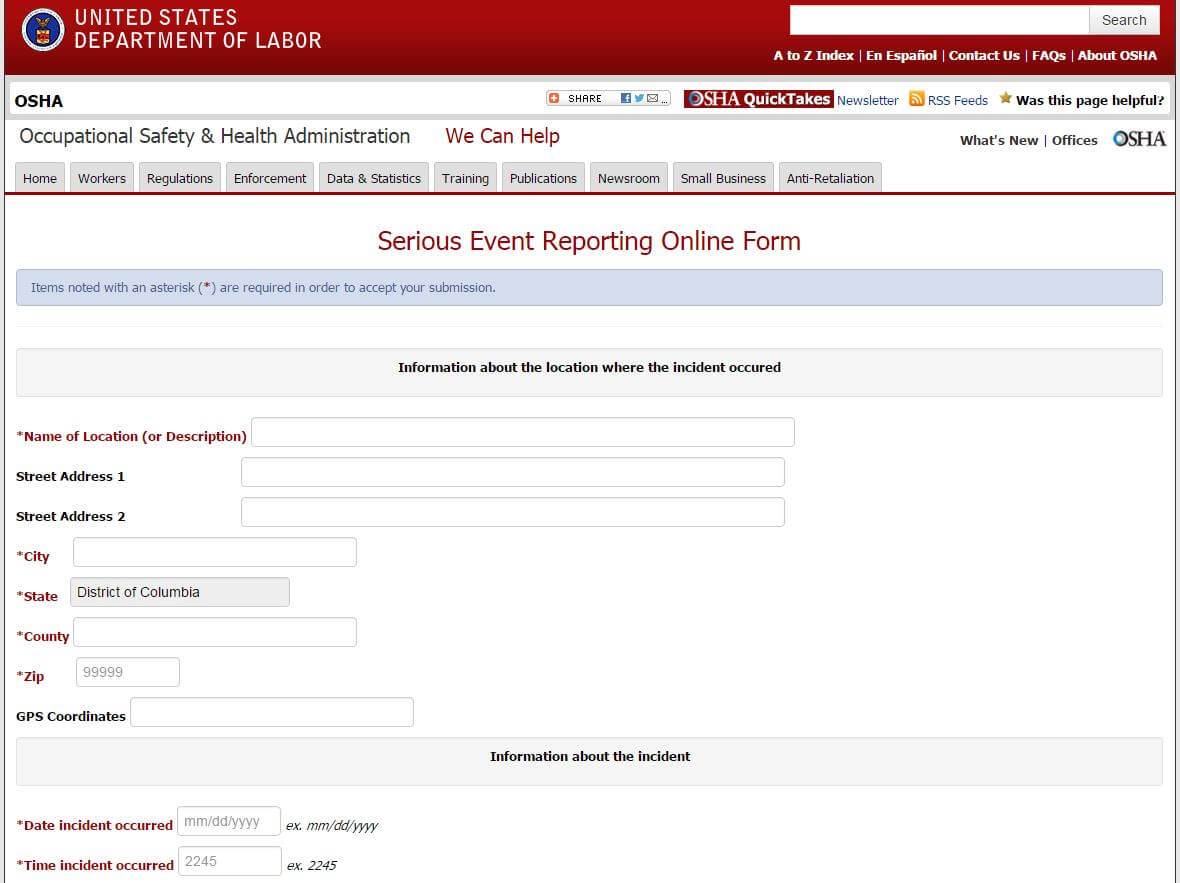Viewport: 1180px width, 883px height.
Task: Switch to En Español
Action: pyautogui.click(x=902, y=56)
